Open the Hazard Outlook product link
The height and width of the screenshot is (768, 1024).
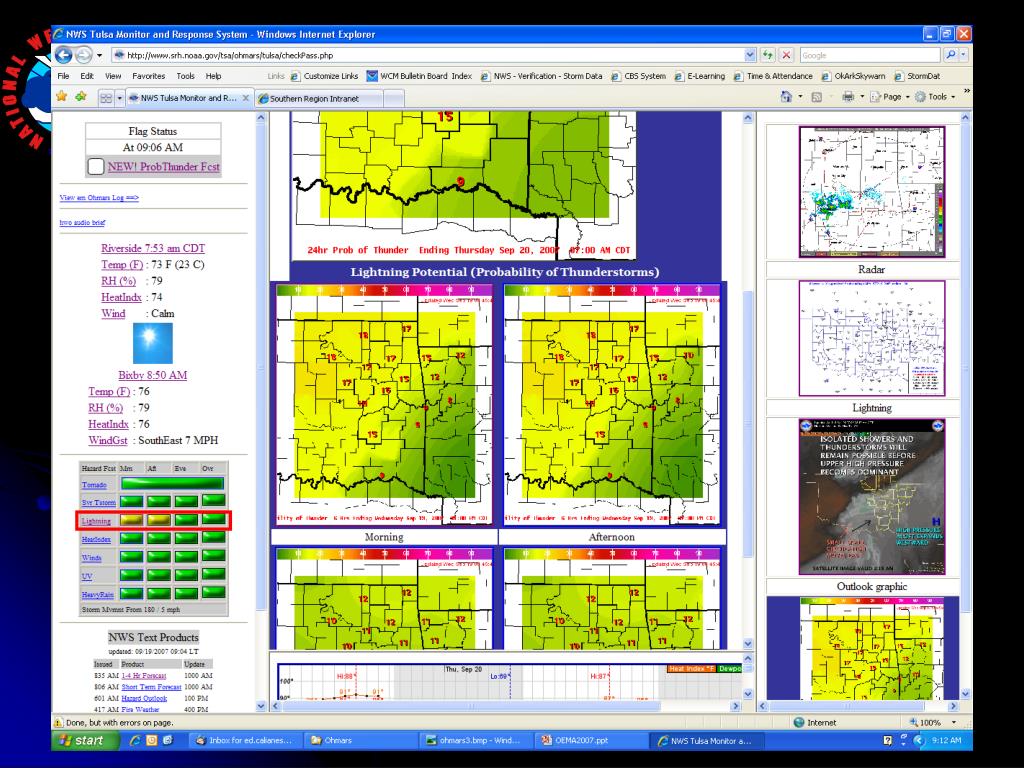[x=144, y=698]
